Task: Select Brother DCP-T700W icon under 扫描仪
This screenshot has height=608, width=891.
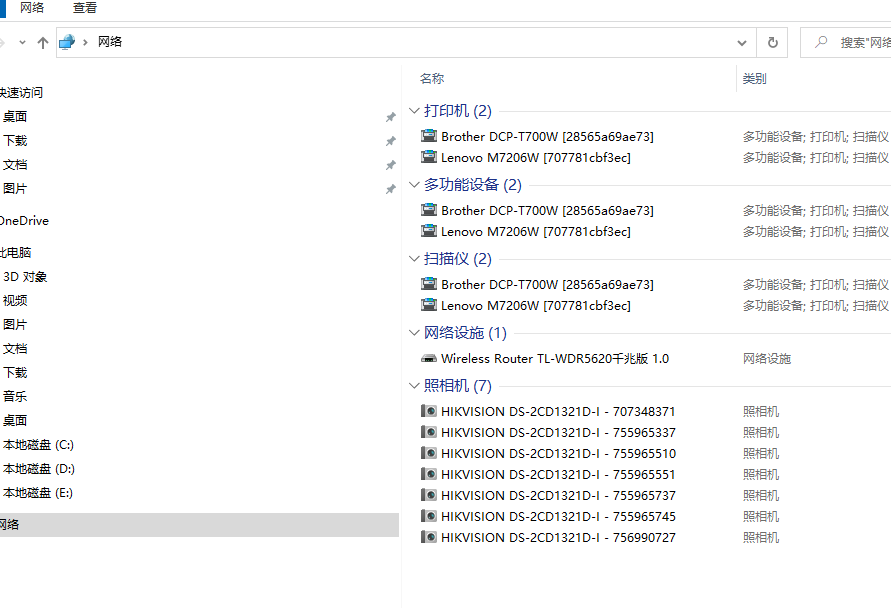Action: coord(429,284)
